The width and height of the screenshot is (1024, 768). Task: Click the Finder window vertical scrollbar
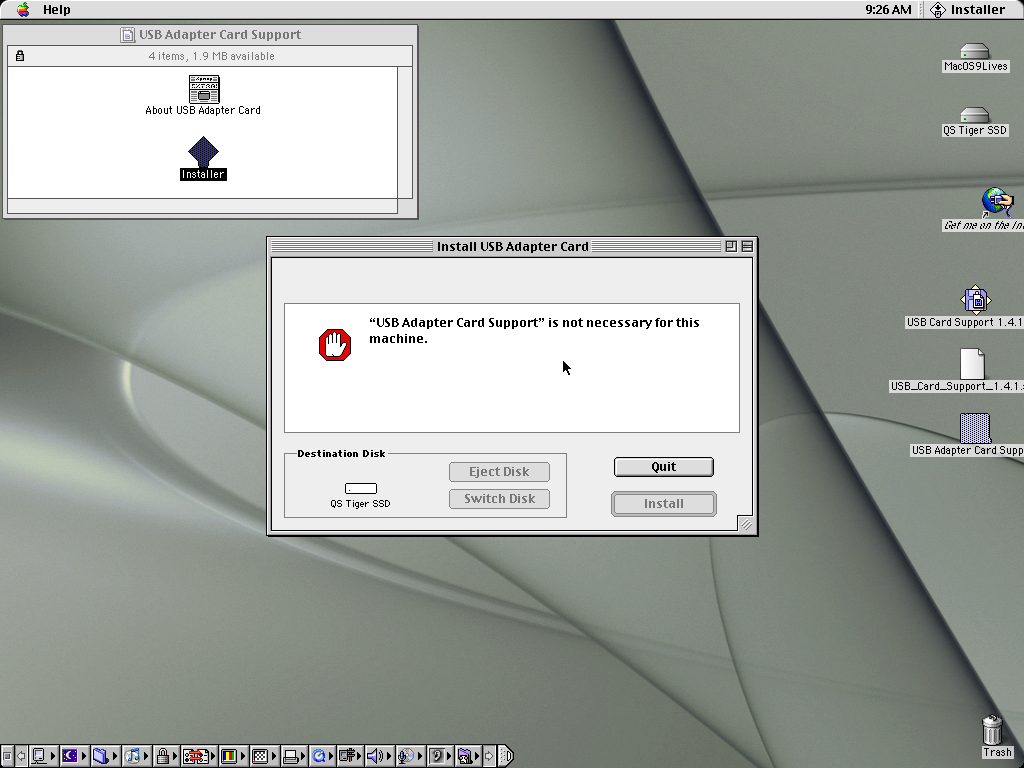click(405, 132)
